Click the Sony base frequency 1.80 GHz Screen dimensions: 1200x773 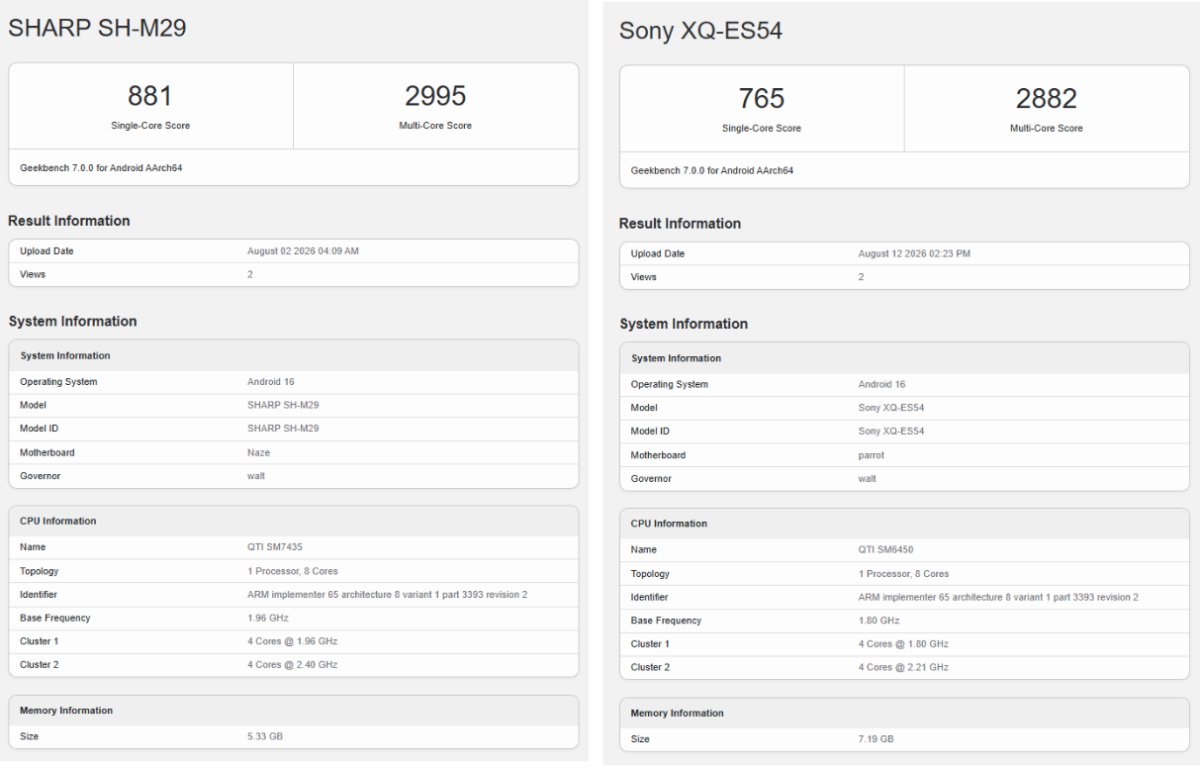point(879,621)
